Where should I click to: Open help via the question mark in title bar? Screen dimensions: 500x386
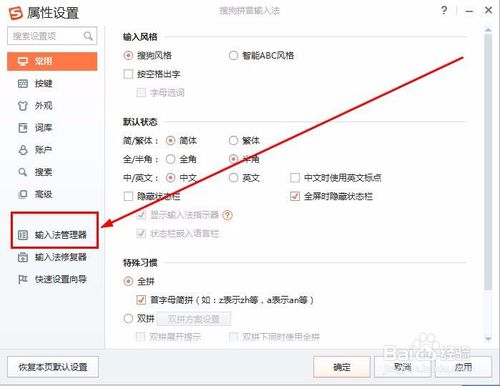[444, 11]
